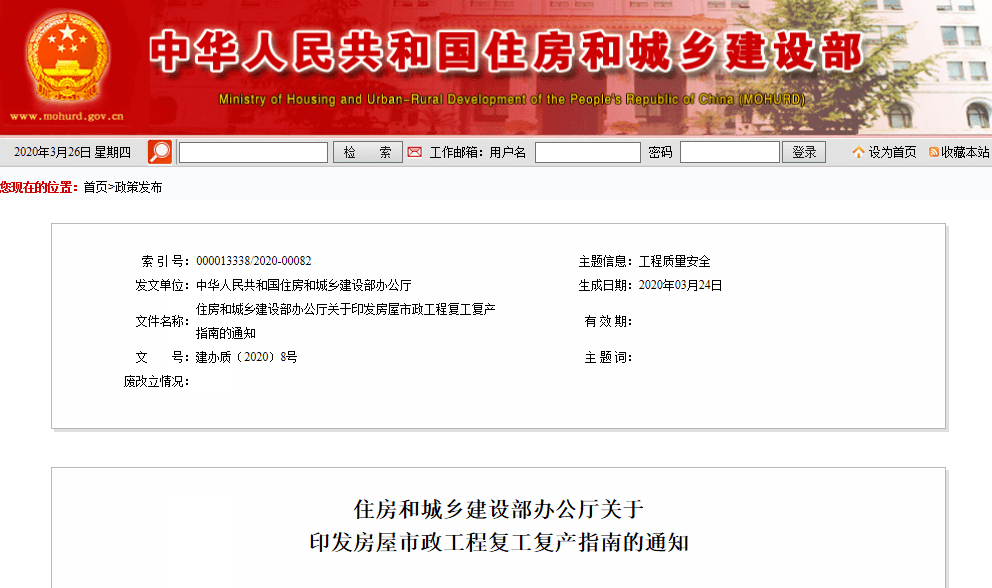This screenshot has width=992, height=588.
Task: Click the house icon beside 设为首页
Action: click(858, 152)
